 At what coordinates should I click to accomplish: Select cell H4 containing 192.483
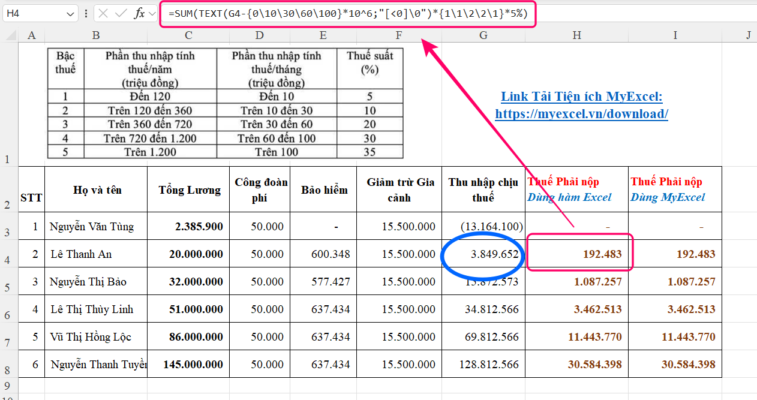point(579,254)
